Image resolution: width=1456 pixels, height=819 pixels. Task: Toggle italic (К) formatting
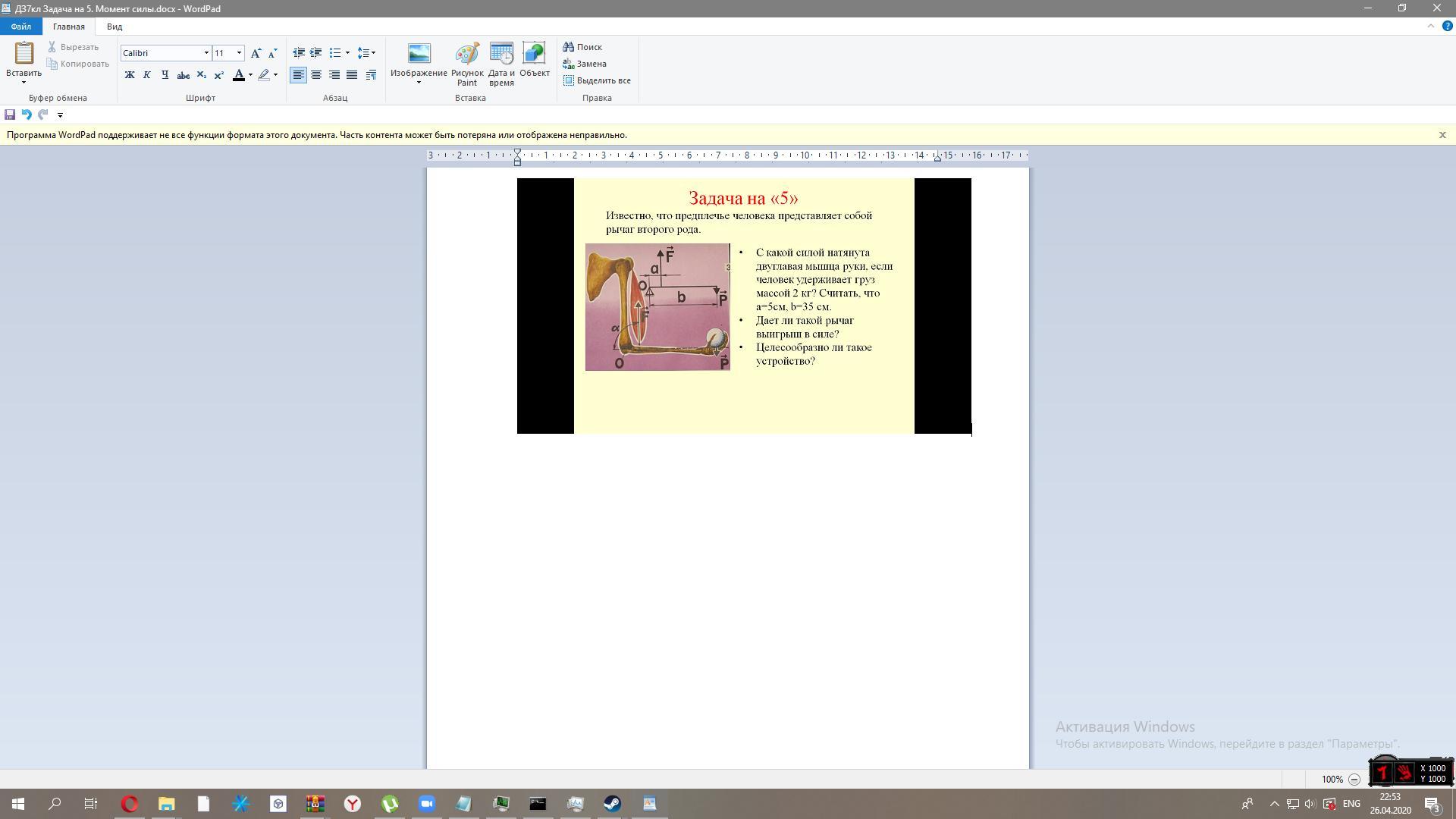[x=147, y=75]
